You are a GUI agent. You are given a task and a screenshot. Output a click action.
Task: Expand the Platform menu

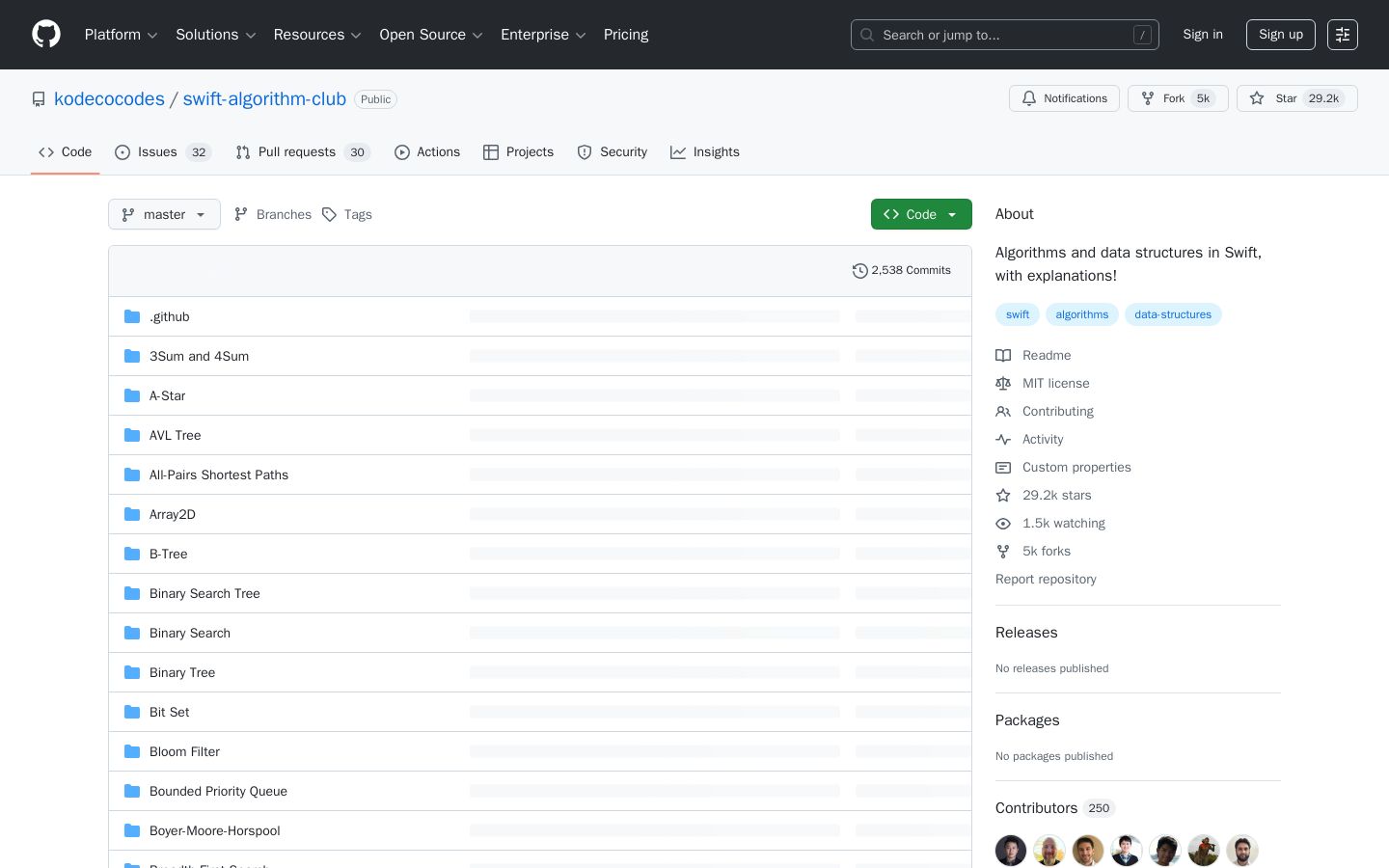coord(121,35)
